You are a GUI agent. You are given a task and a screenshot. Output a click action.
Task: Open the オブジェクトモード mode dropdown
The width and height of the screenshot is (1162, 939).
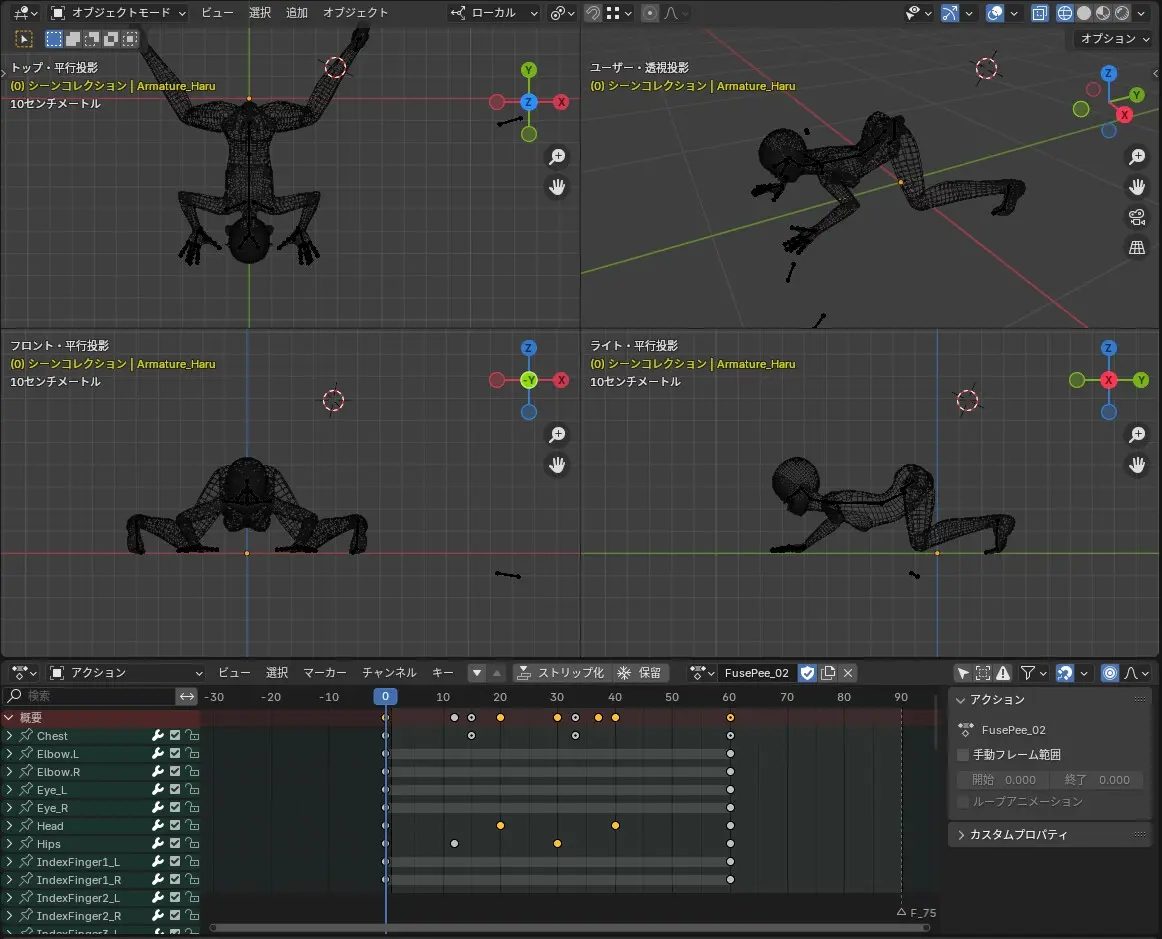pos(118,13)
